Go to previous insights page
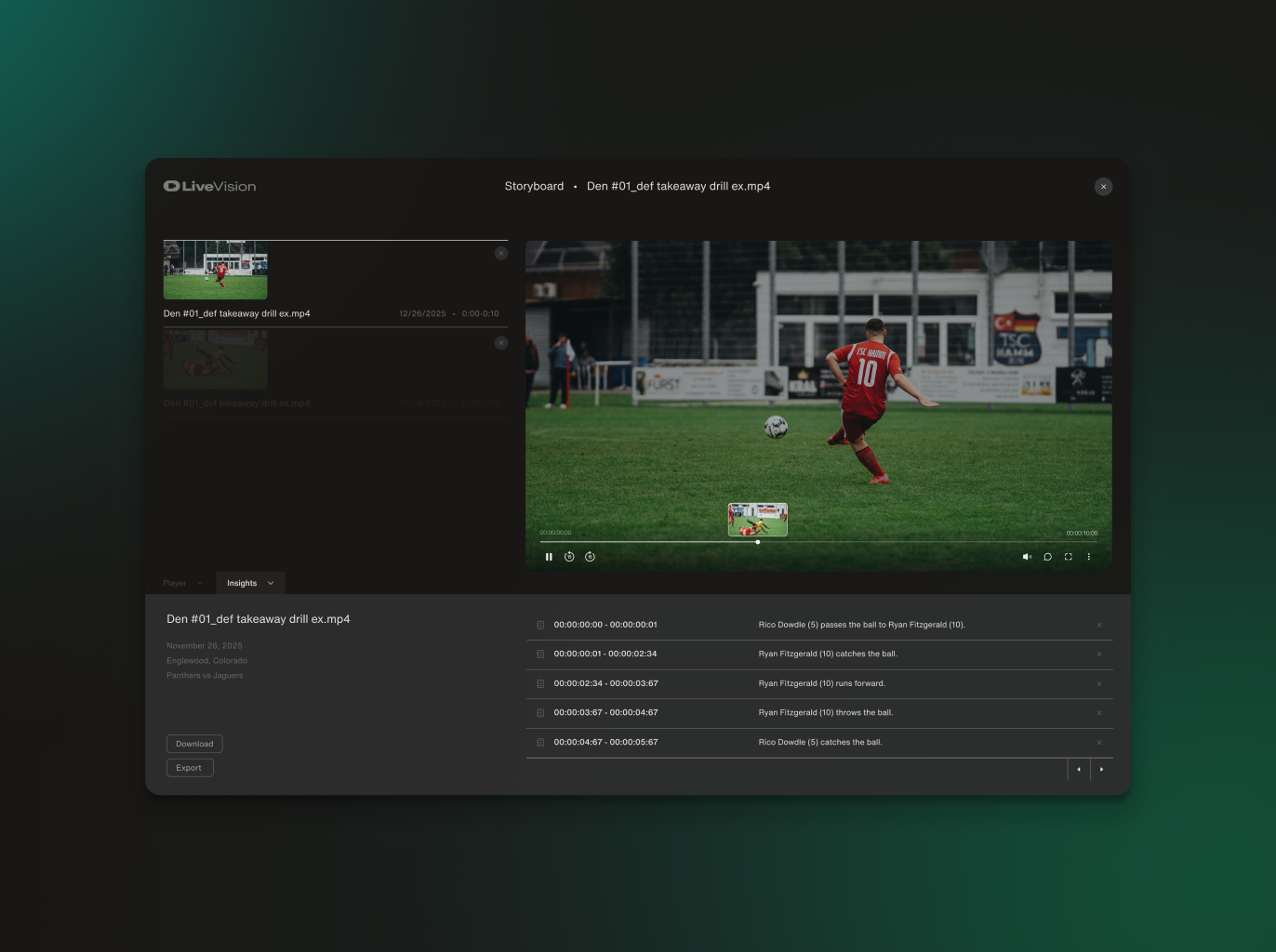The image size is (1276, 952). tap(1079, 769)
